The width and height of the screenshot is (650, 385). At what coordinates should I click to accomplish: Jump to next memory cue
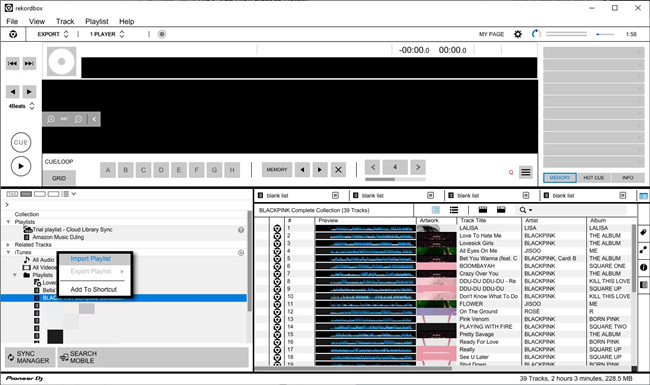click(320, 169)
